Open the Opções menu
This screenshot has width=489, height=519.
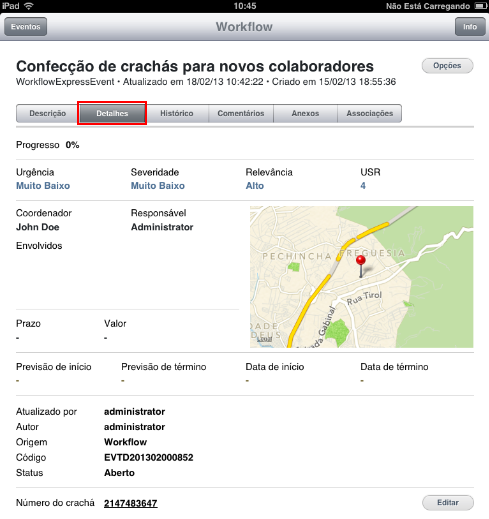tap(447, 65)
